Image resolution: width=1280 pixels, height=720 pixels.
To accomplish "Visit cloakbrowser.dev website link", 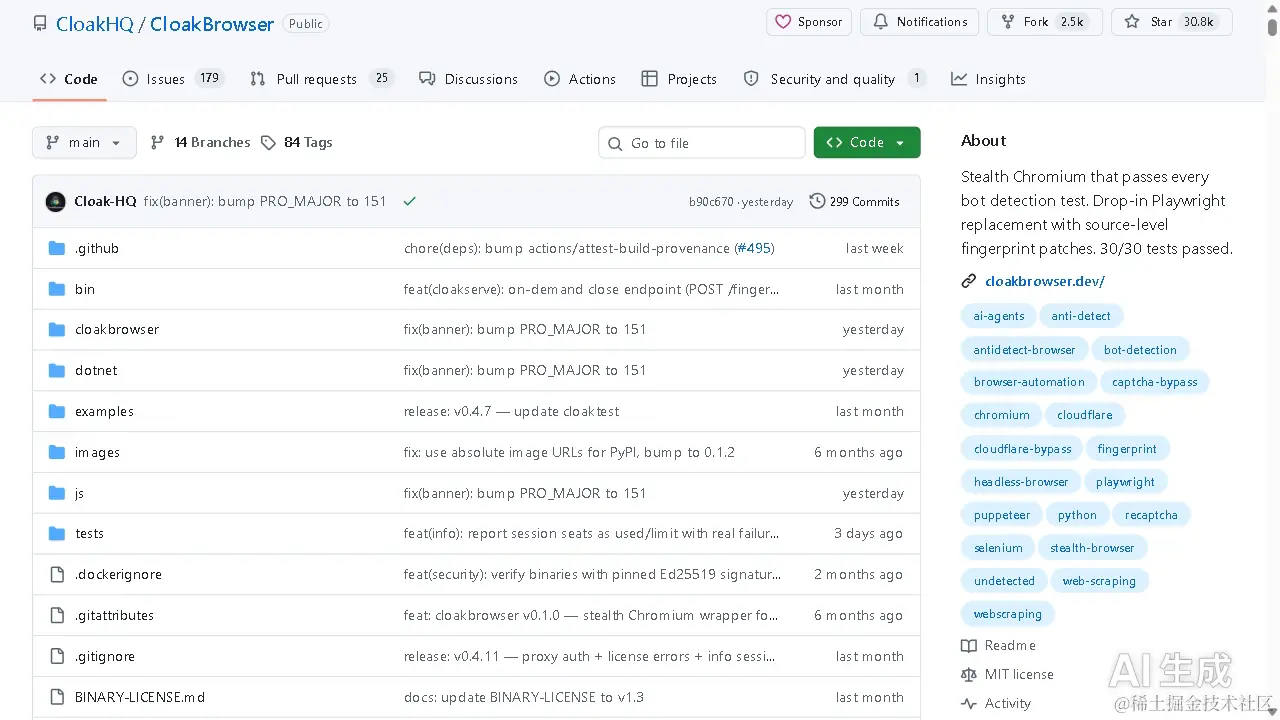I will [1045, 281].
